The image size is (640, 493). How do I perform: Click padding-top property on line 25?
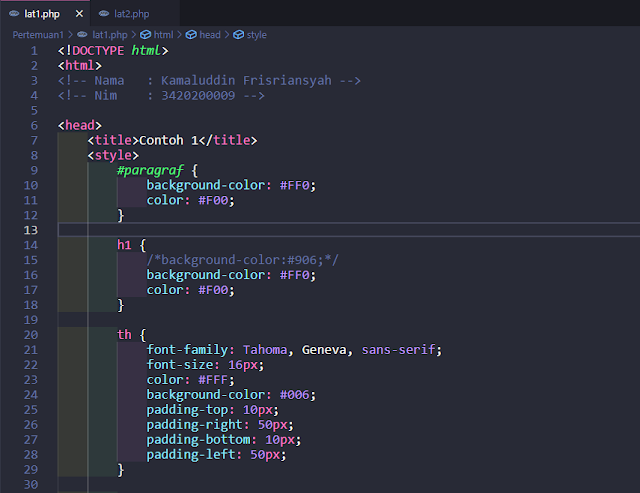187,410
